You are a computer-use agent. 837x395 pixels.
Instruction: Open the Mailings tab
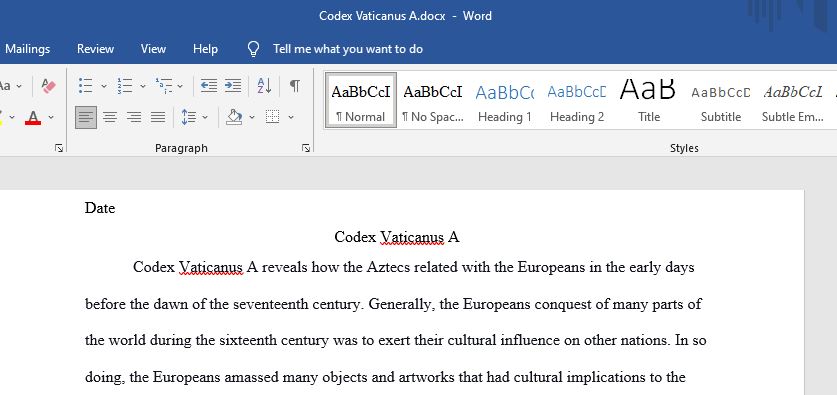[27, 49]
